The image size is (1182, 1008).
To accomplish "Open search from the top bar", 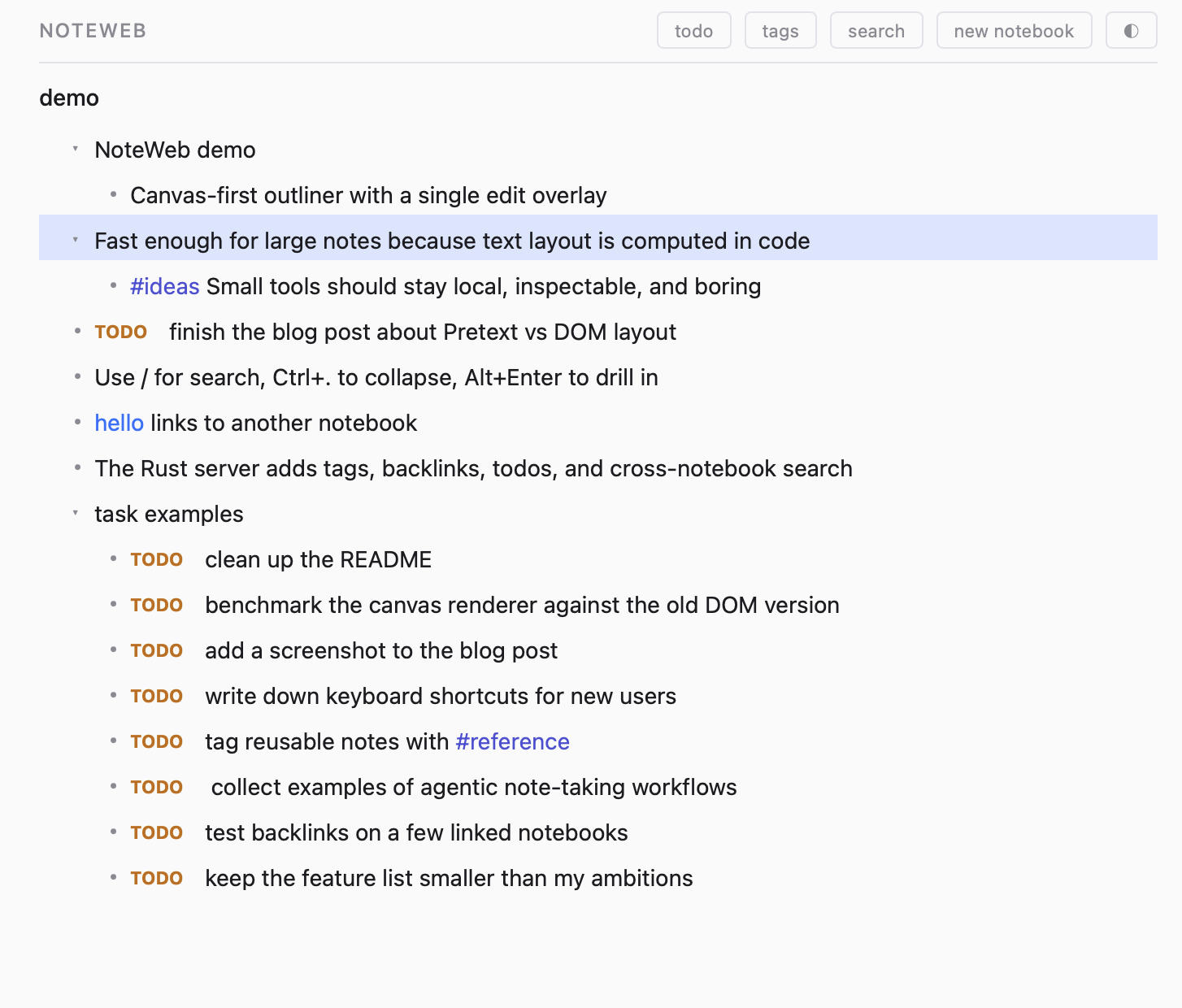I will coord(876,31).
